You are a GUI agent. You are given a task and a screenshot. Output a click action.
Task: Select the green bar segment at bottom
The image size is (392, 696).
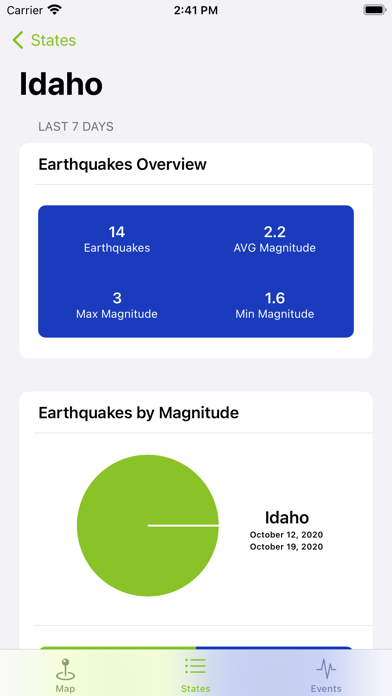pos(117,649)
